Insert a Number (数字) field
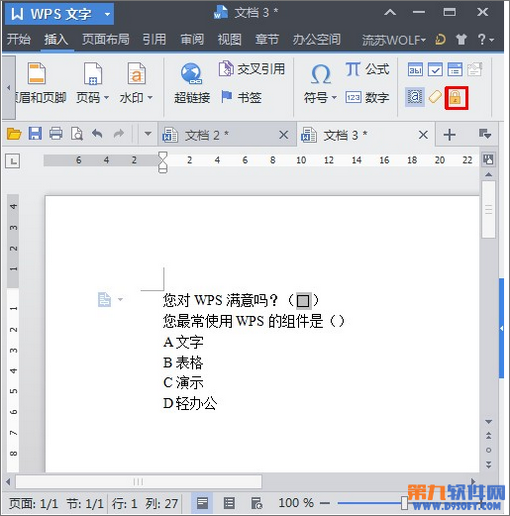Viewport: 510px width, 516px height. 367,98
